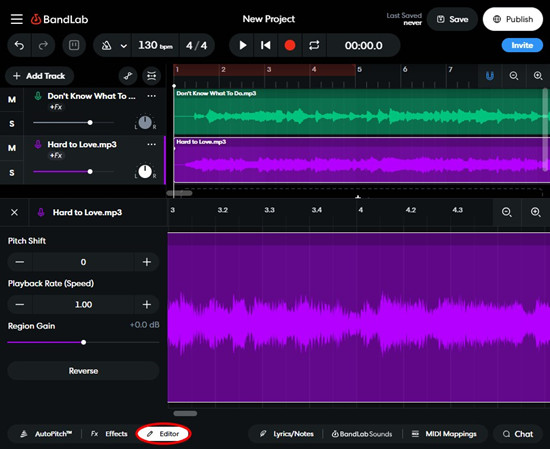Viewport: 550px width, 449px height.
Task: Adjust volume slider of Don't Know What To track
Action: tap(74, 122)
